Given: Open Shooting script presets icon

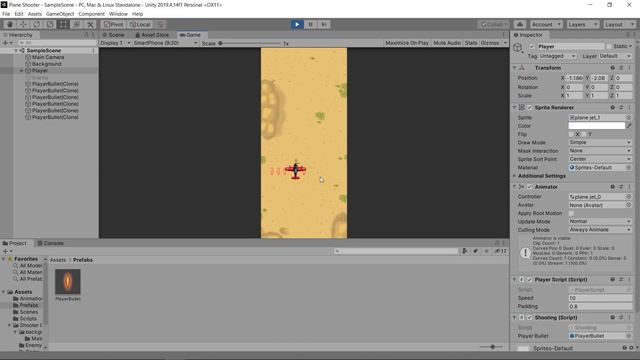Looking at the screenshot, I should pyautogui.click(x=621, y=318).
